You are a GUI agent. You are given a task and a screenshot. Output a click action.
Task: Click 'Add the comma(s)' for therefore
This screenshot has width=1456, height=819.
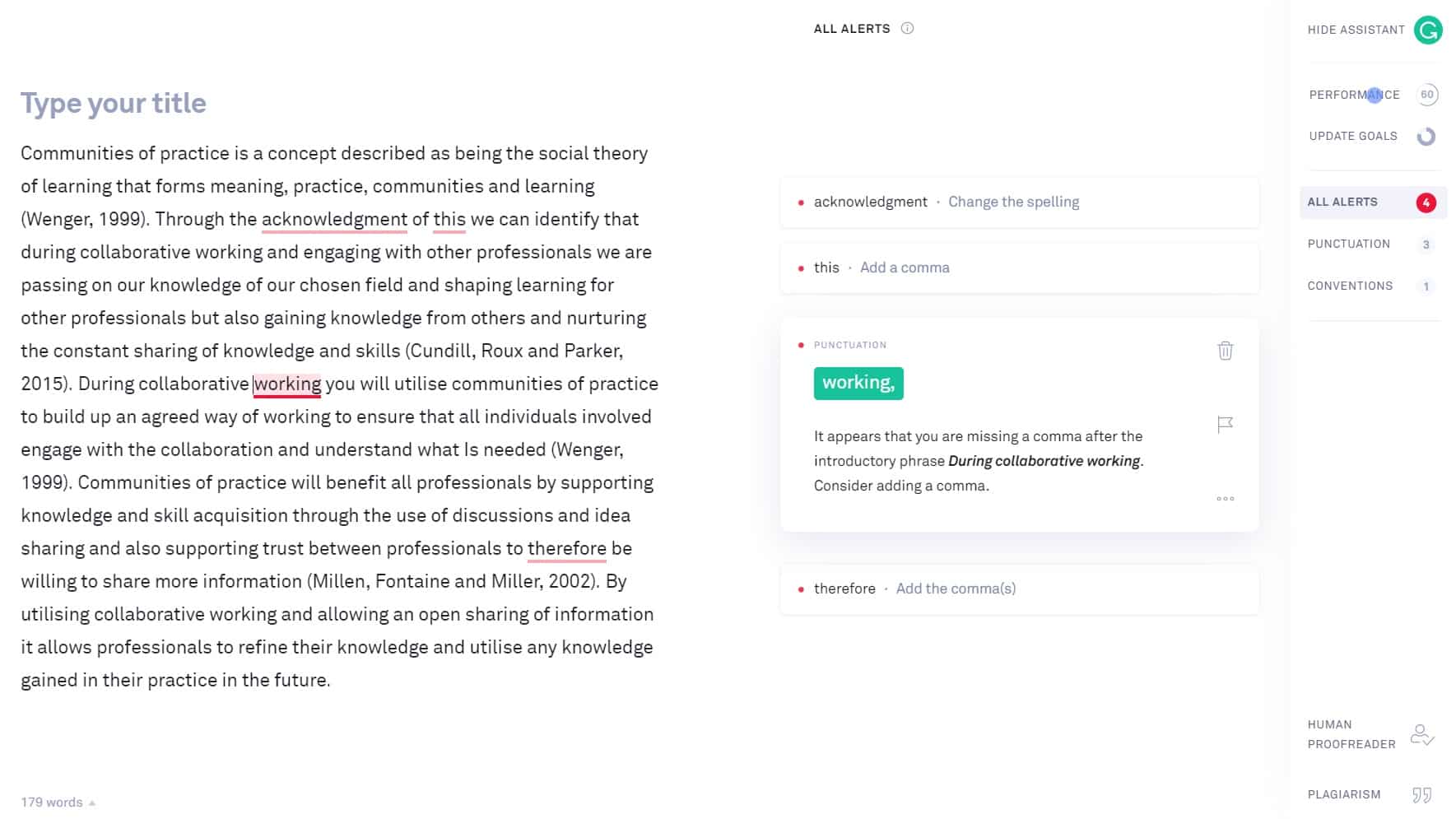coord(955,589)
